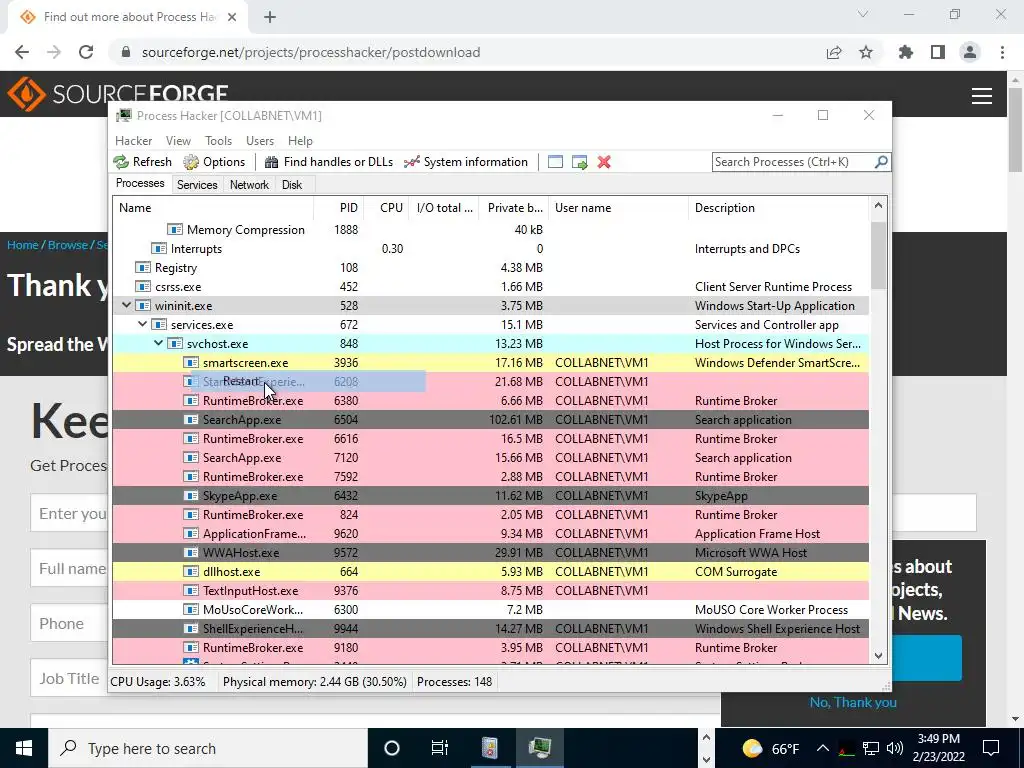Switch to the Network tab
The width and height of the screenshot is (1024, 768).
click(249, 185)
